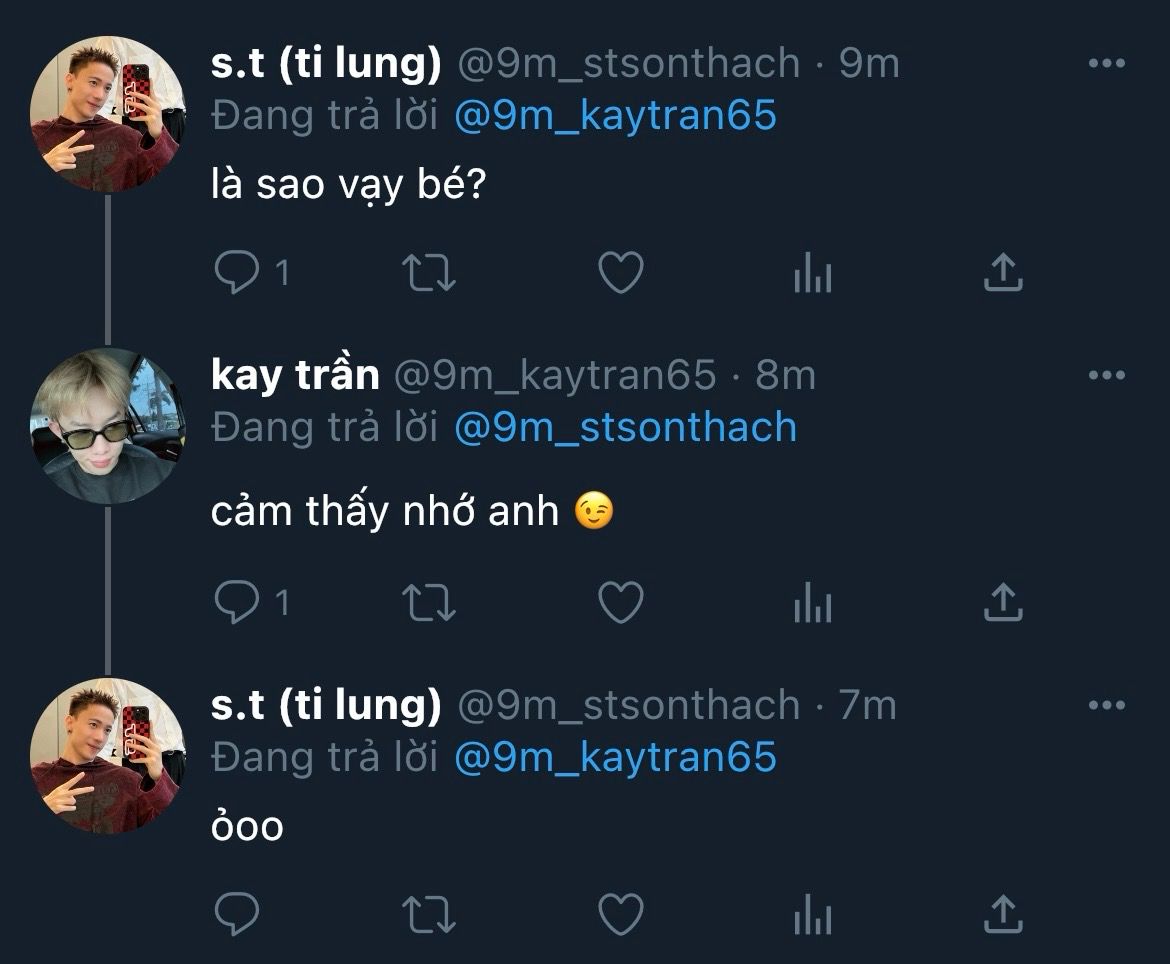Screen dimensions: 1170x964
Task: Like the "là sao vạy bé?" tweet
Action: point(620,272)
